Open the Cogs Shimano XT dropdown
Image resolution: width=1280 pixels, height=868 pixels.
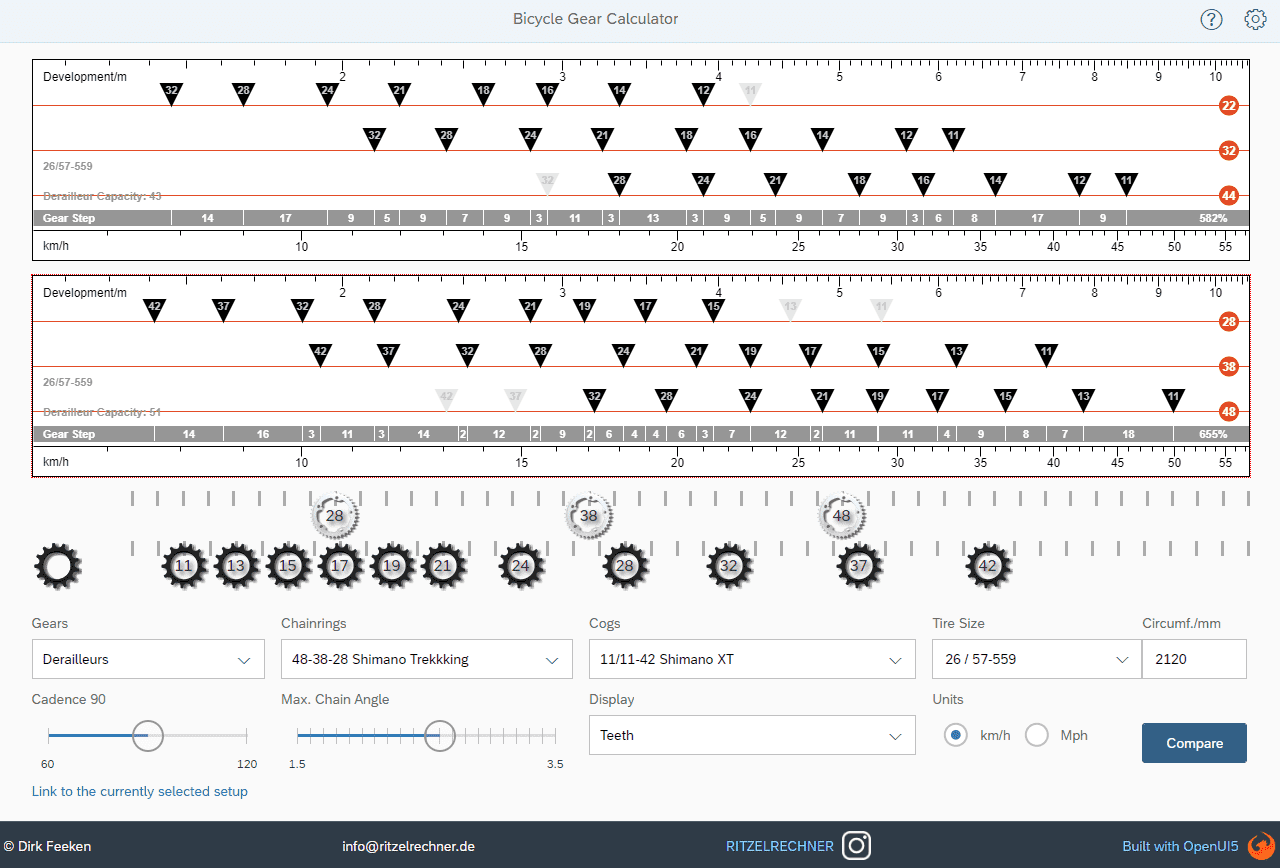coord(751,660)
